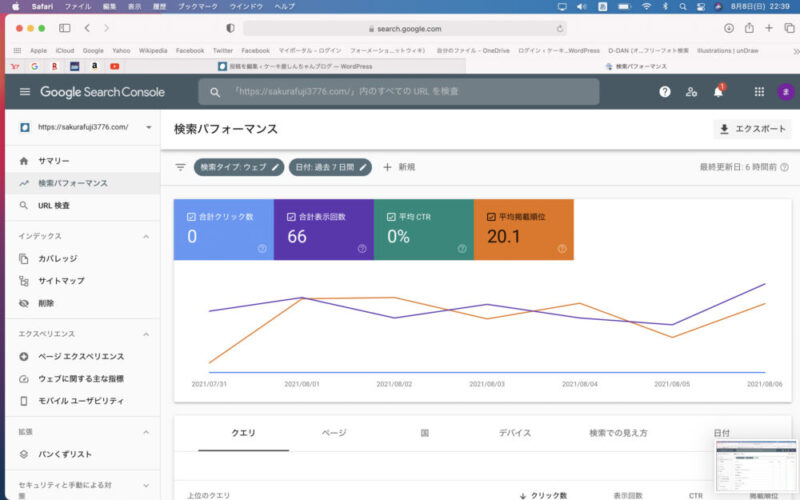Toggle the 合計クリック数 checkbox card
Image resolution: width=800 pixels, height=500 pixels.
click(x=223, y=230)
